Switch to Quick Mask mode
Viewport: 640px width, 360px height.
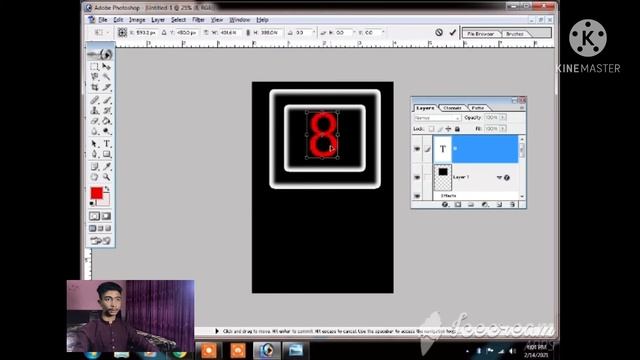click(x=106, y=216)
